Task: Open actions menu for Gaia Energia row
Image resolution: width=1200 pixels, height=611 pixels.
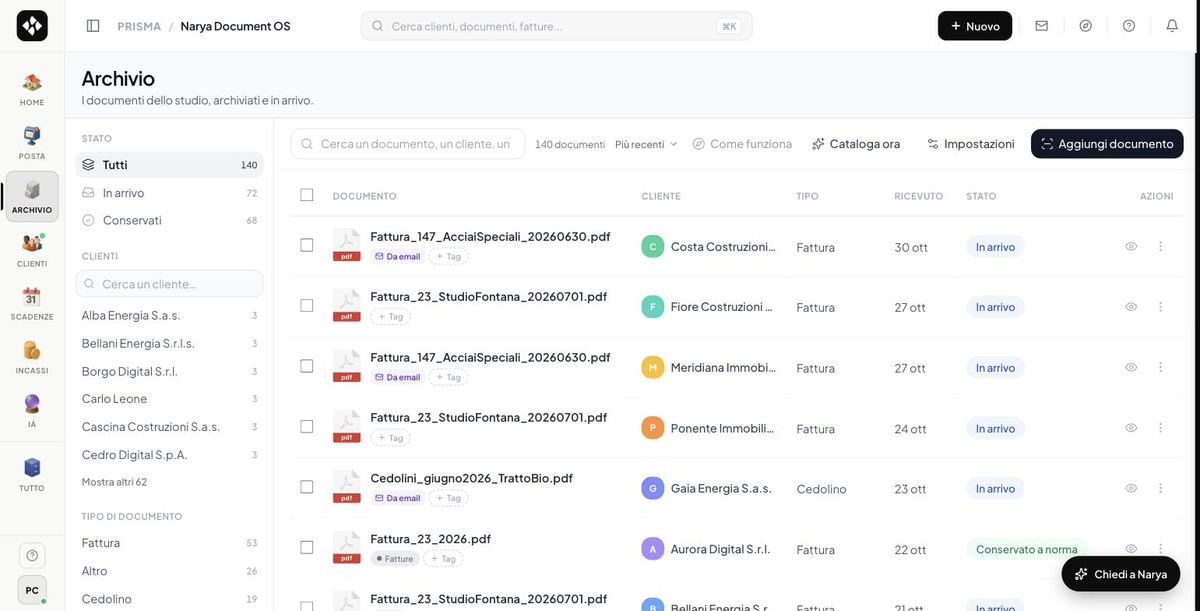Action: [1160, 488]
